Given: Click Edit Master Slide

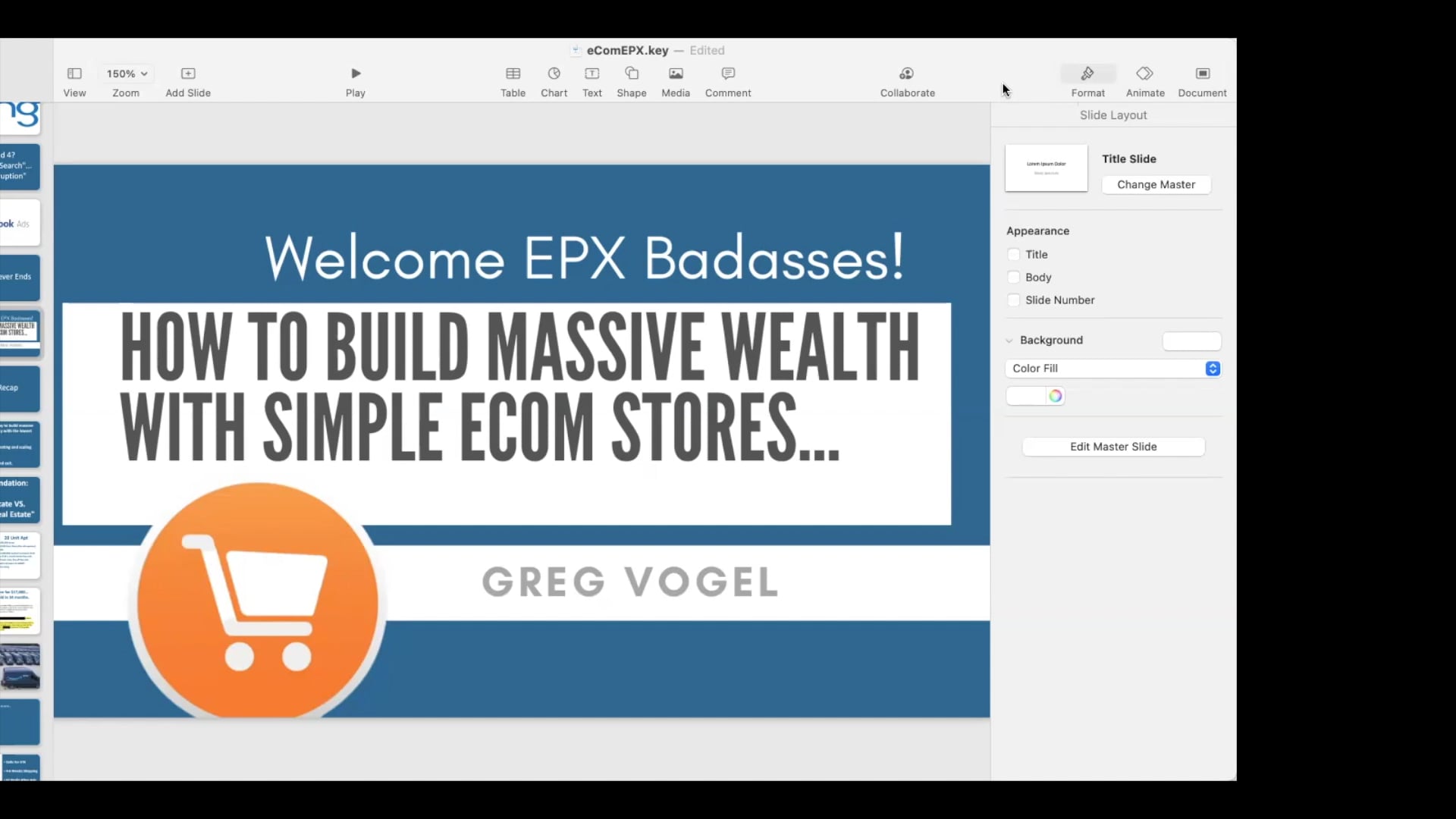Looking at the screenshot, I should (x=1113, y=446).
